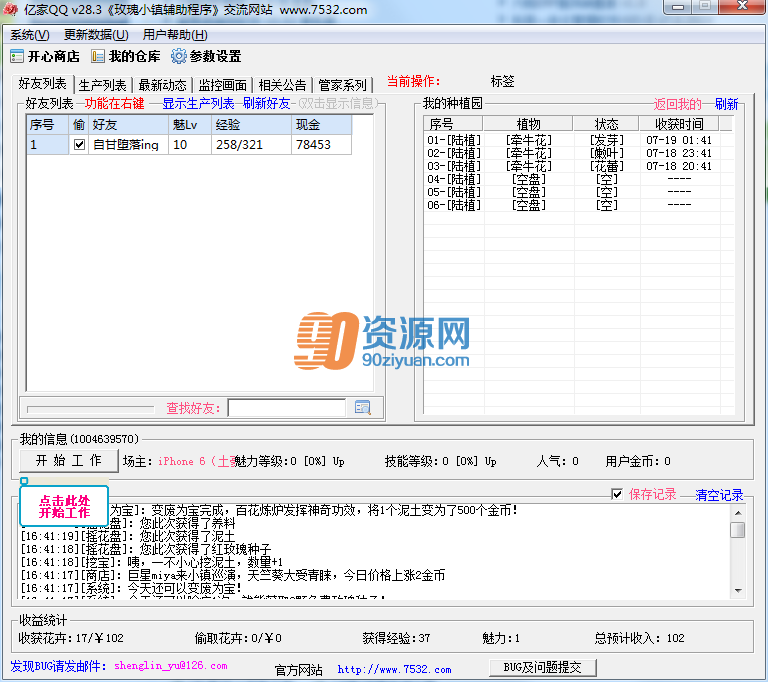This screenshot has height=682, width=768.
Task: Click the 点击此处开始工作 tooltip
Action: [x=64, y=506]
